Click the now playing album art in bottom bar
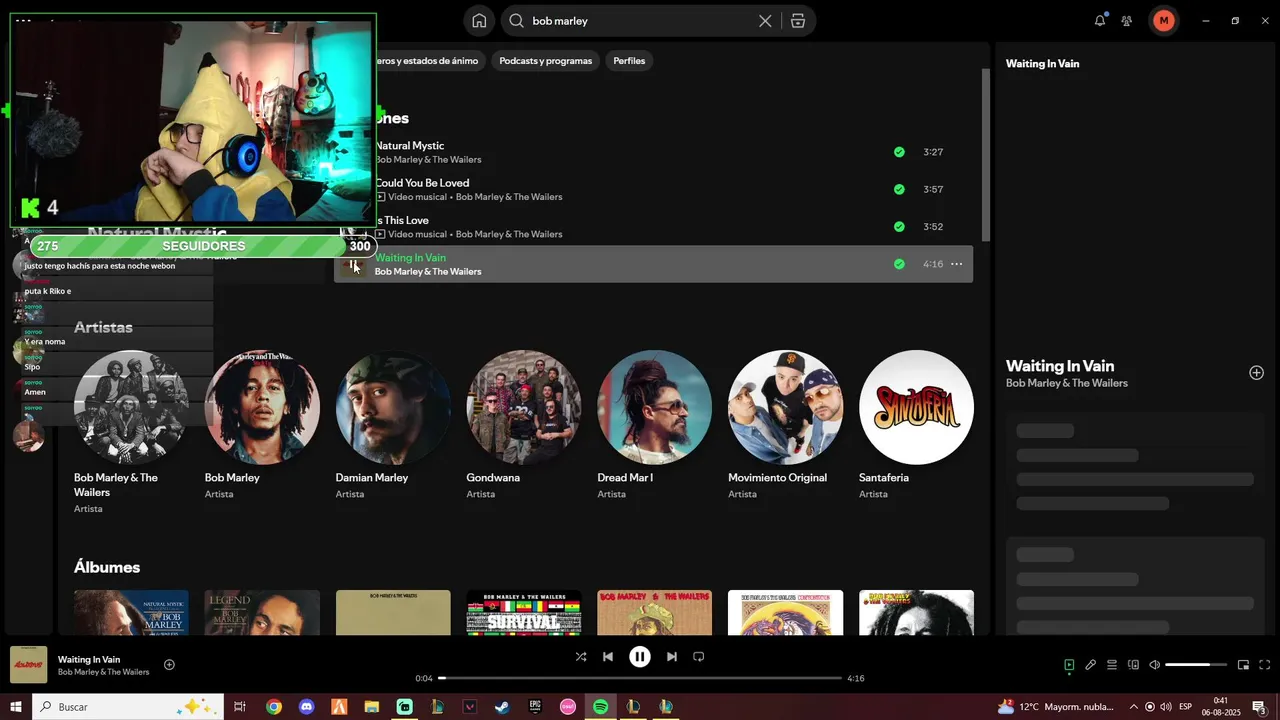The height and width of the screenshot is (720, 1280). tap(29, 665)
